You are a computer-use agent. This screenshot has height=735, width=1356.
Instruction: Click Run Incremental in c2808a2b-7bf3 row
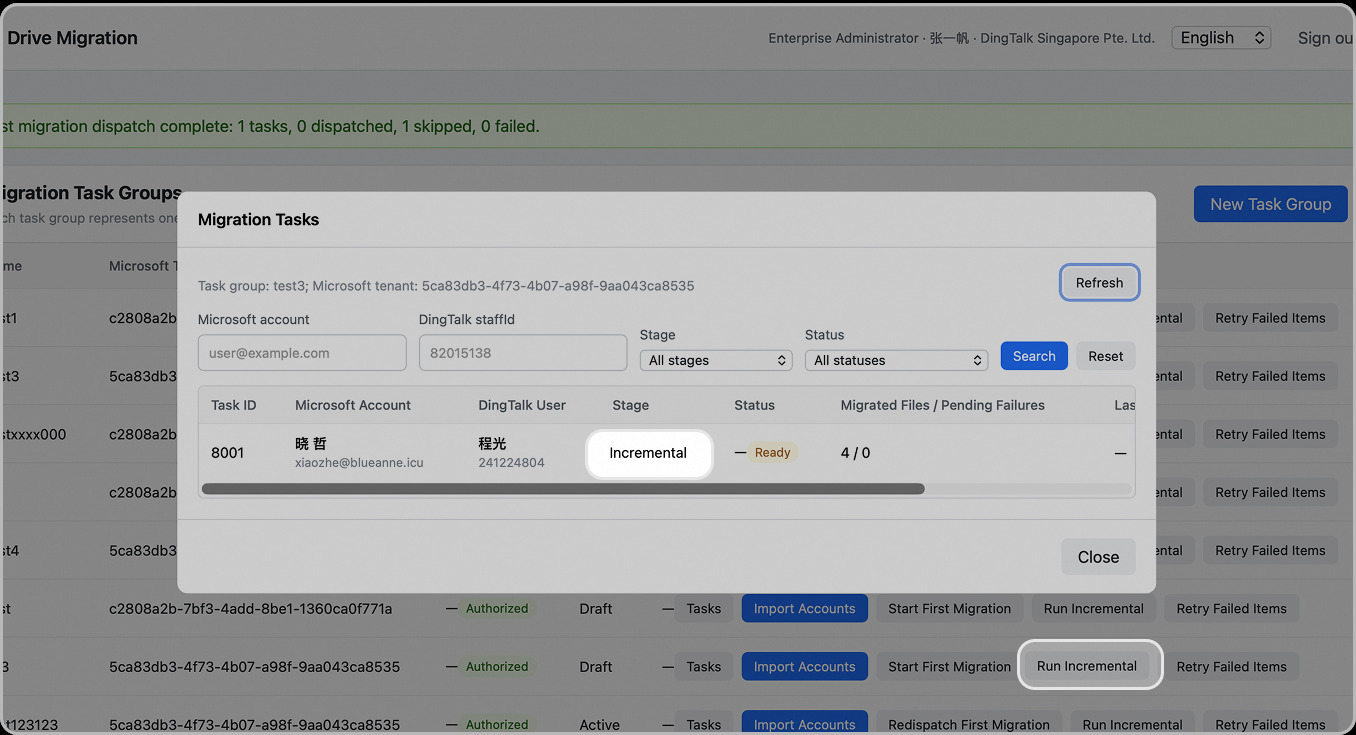1094,608
